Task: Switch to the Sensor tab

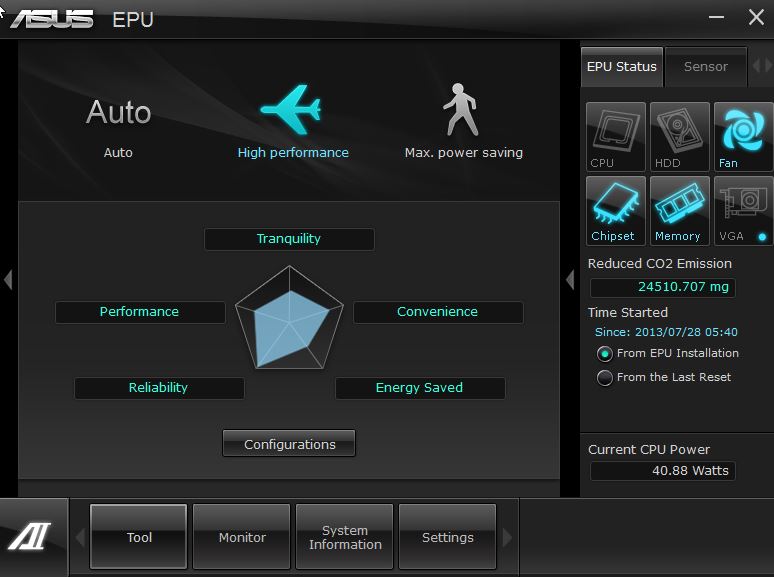Action: [x=705, y=67]
